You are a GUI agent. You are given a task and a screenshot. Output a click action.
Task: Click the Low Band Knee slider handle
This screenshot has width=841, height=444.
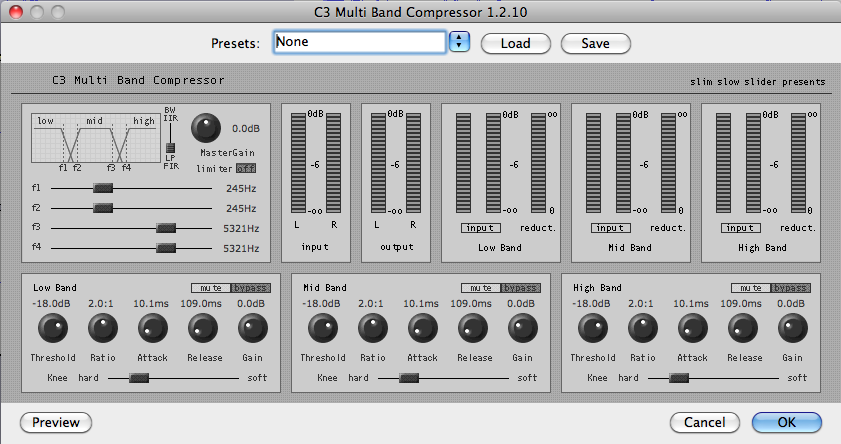click(139, 378)
